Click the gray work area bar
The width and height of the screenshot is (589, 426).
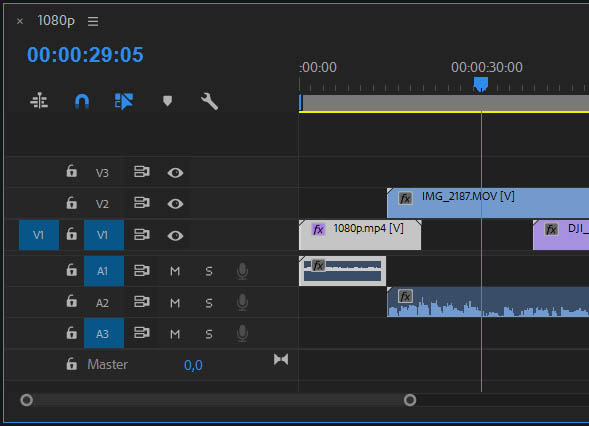445,103
